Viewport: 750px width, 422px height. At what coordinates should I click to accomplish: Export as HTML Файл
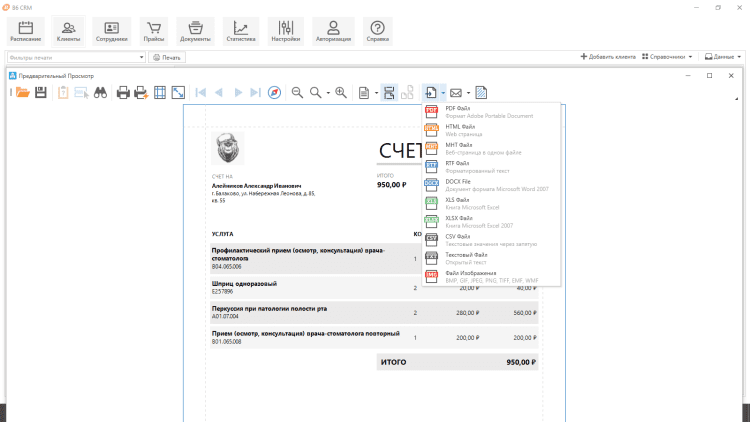491,130
